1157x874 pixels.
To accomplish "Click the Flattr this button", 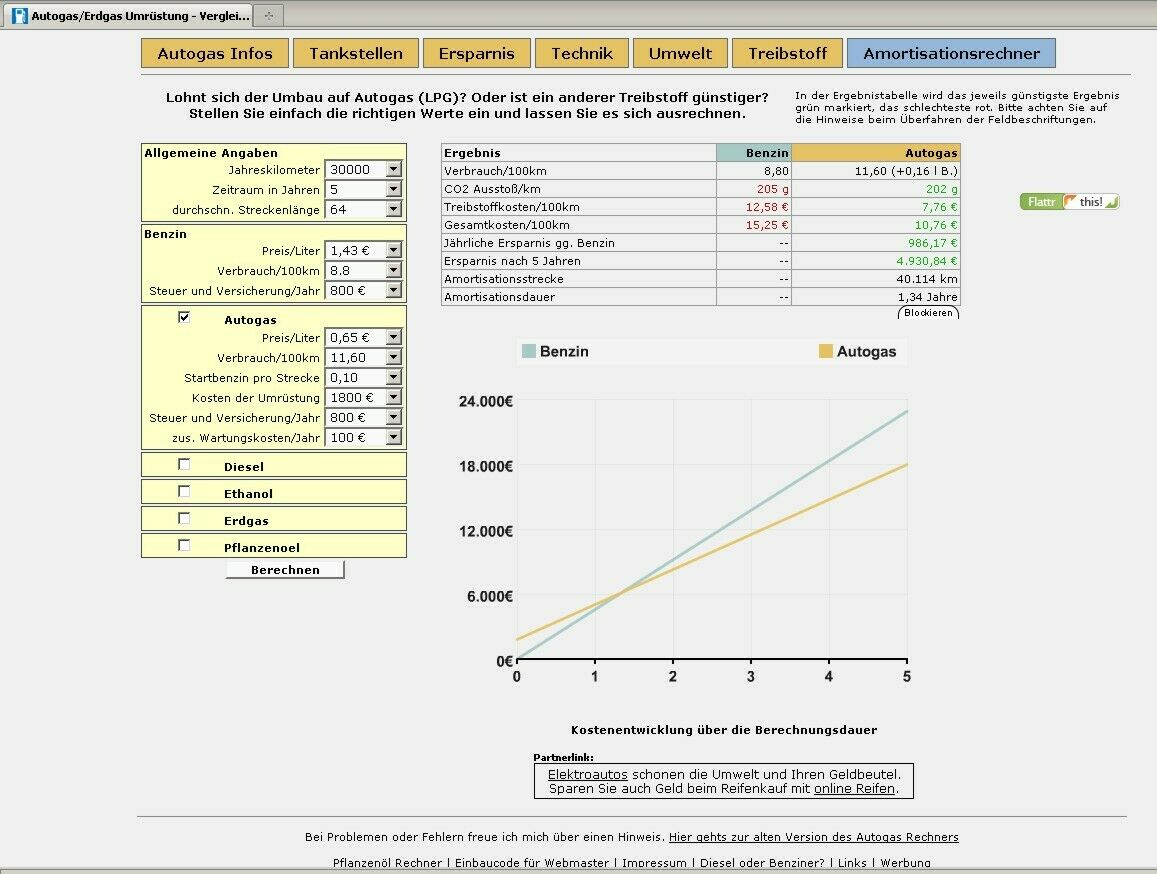I will point(1070,202).
